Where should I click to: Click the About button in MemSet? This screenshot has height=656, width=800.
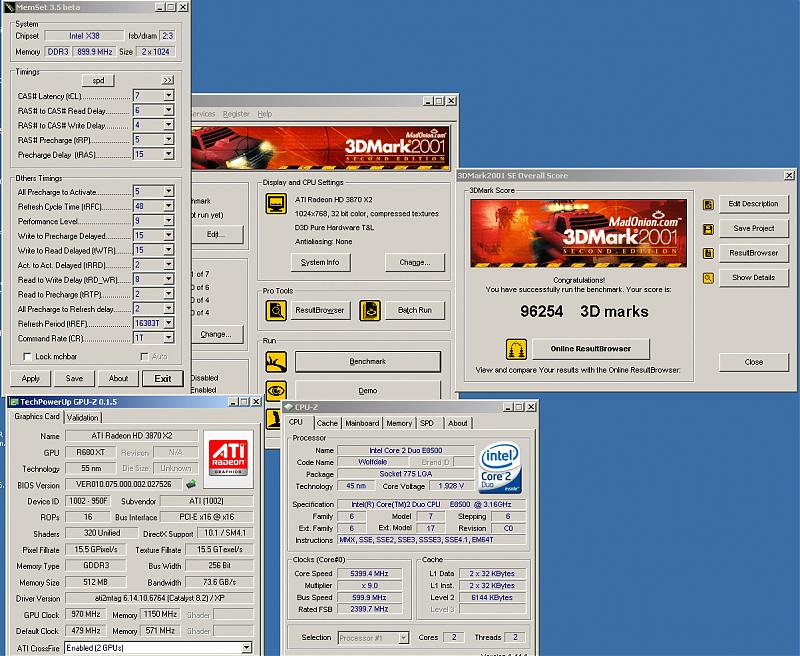click(x=118, y=379)
